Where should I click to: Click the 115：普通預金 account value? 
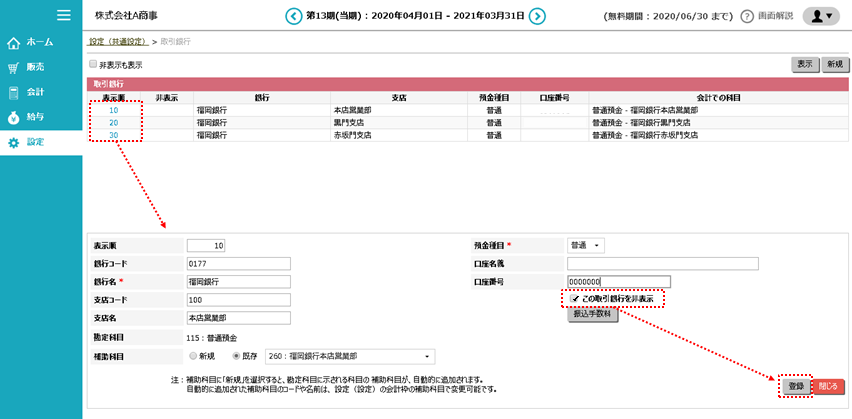point(212,337)
